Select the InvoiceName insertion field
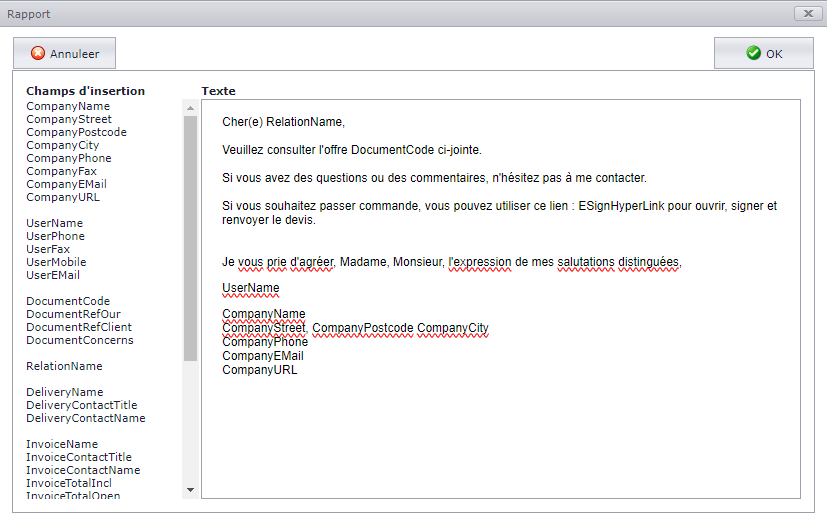 [x=62, y=444]
